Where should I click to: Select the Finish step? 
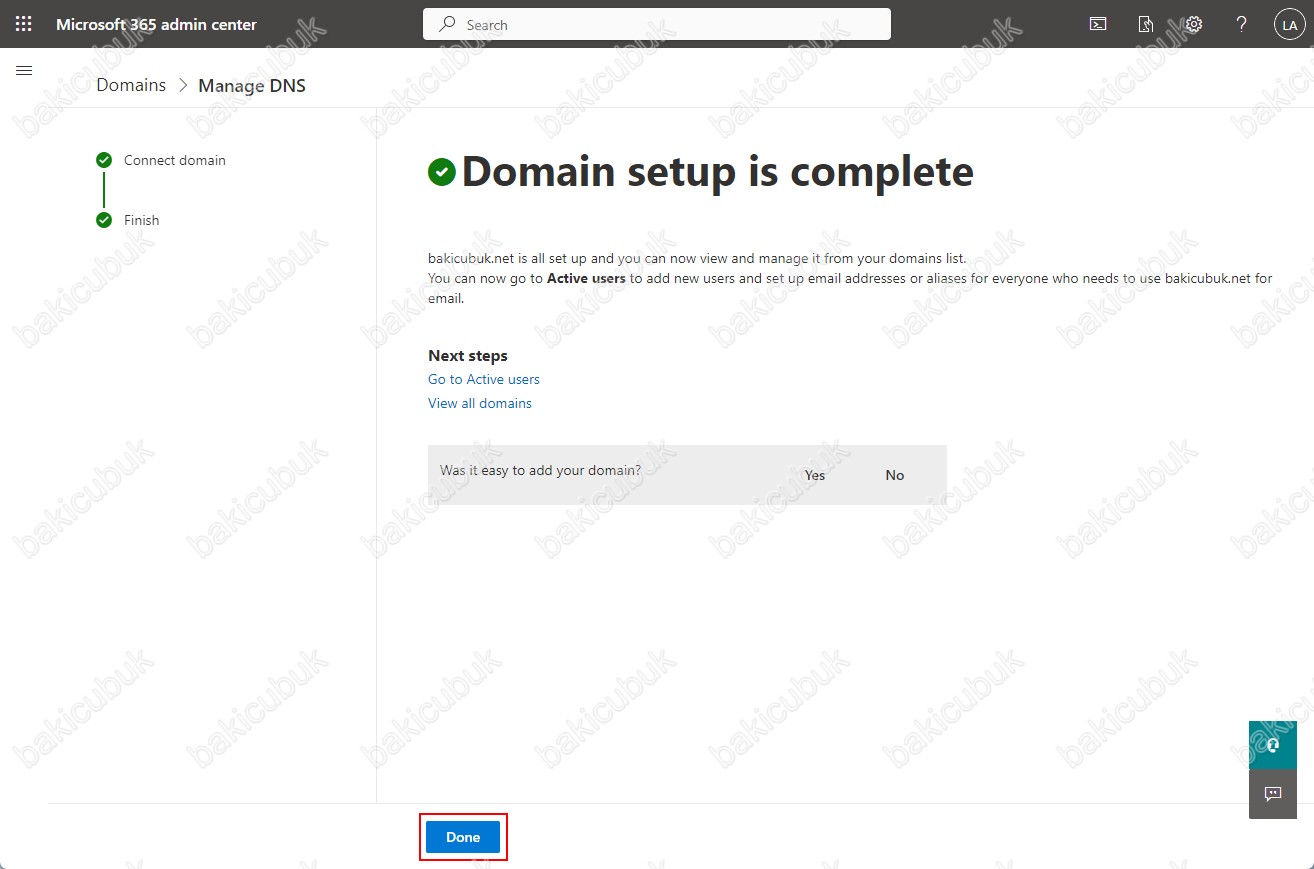142,220
